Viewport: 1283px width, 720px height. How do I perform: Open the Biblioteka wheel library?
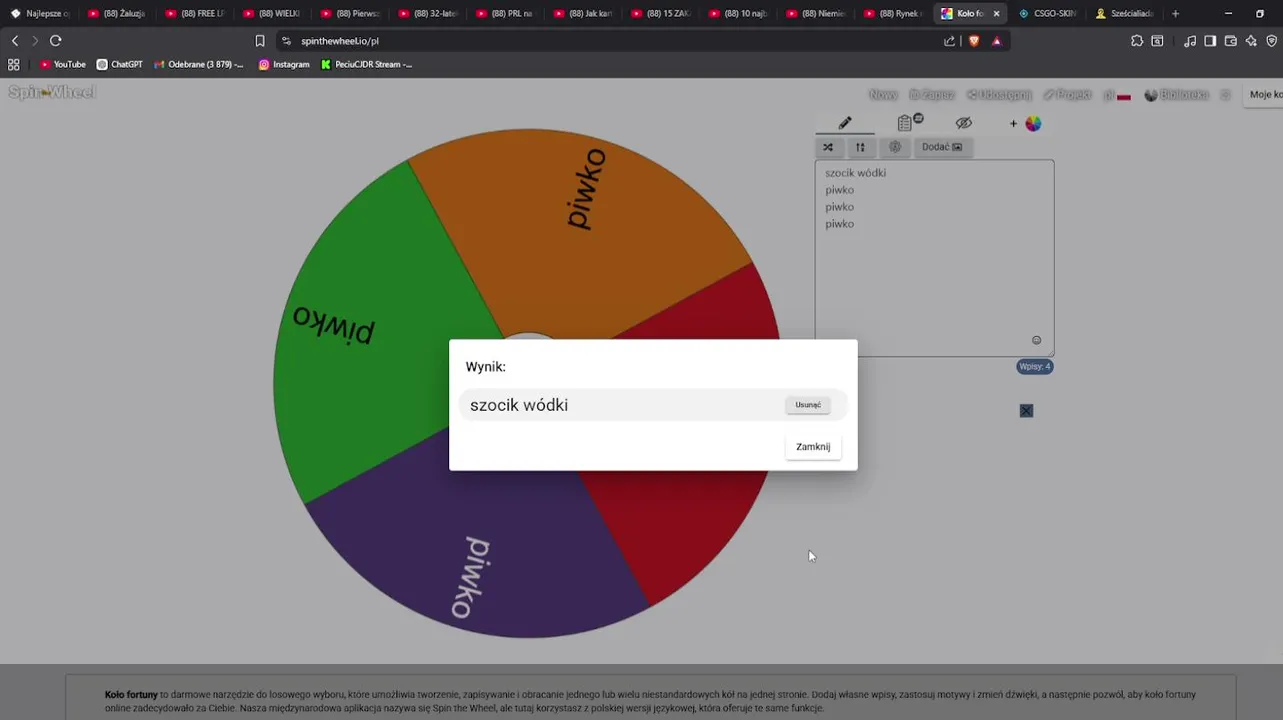coord(1177,95)
